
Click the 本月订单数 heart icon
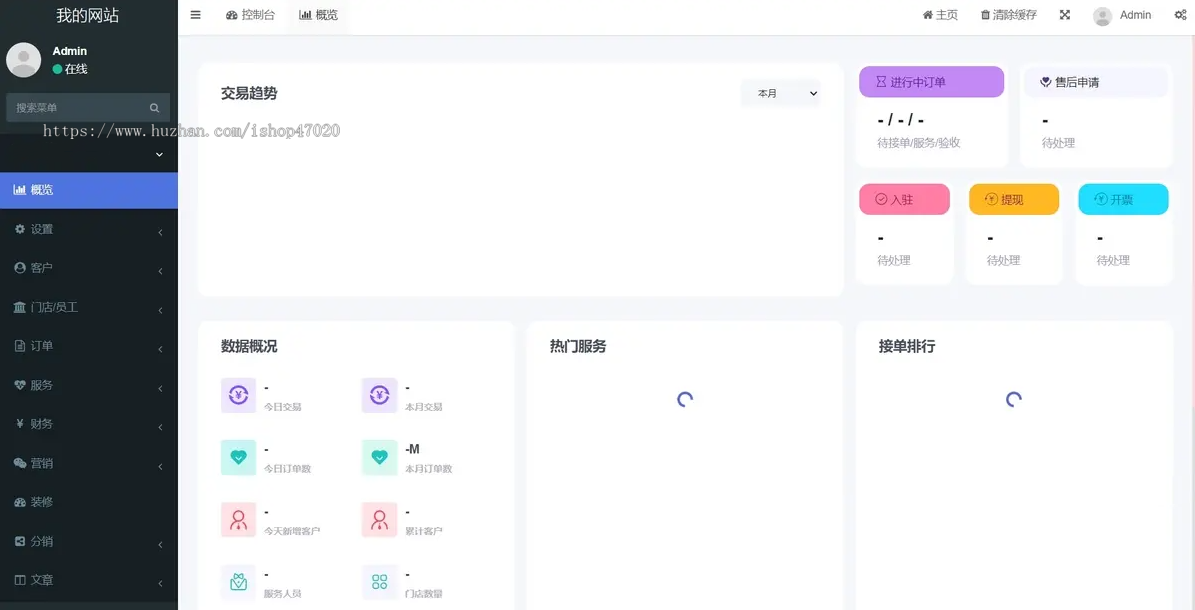pyautogui.click(x=380, y=458)
